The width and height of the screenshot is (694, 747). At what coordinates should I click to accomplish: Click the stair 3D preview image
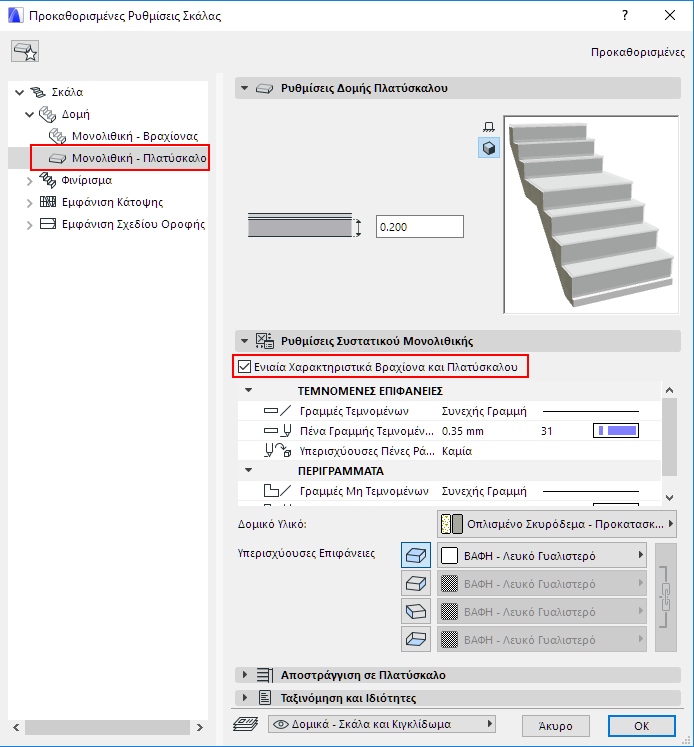[x=591, y=214]
